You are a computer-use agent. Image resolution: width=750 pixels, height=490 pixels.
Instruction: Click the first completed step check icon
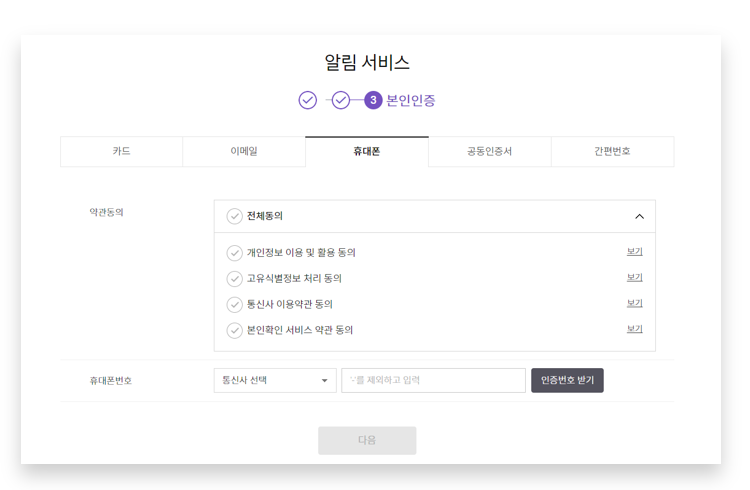[x=308, y=100]
